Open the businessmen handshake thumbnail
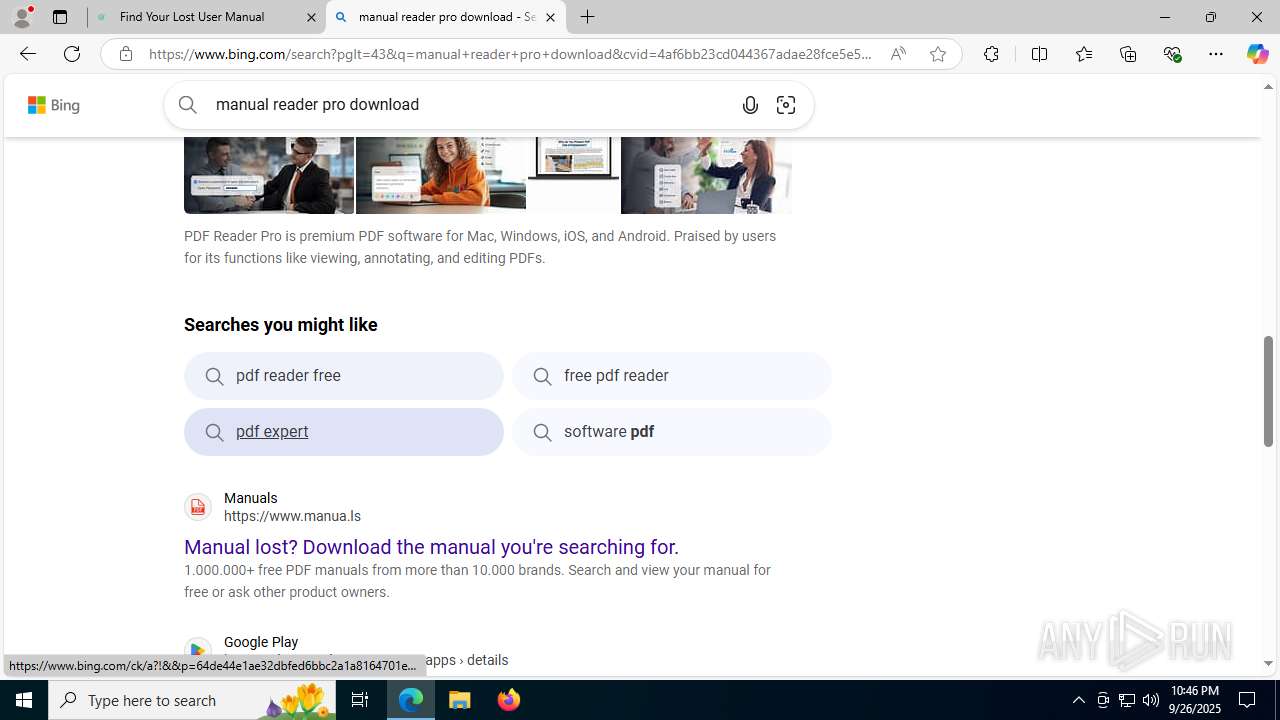 [x=269, y=175]
